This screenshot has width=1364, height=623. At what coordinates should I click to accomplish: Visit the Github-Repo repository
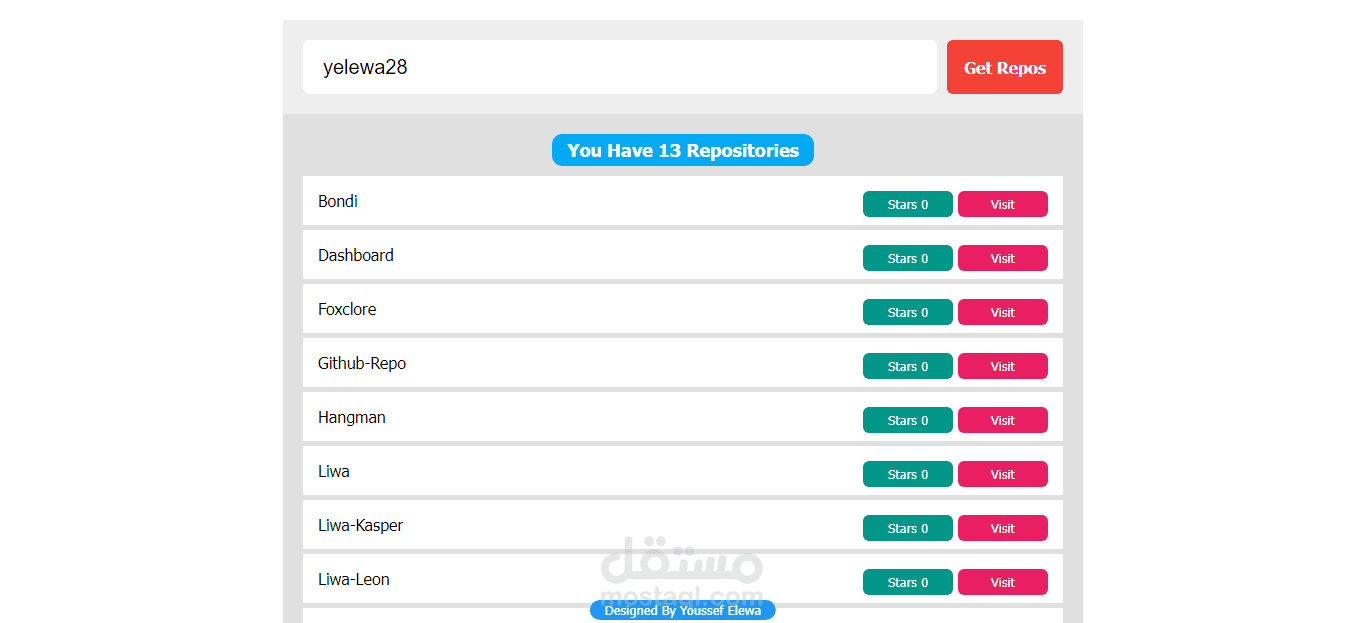[x=1002, y=366]
